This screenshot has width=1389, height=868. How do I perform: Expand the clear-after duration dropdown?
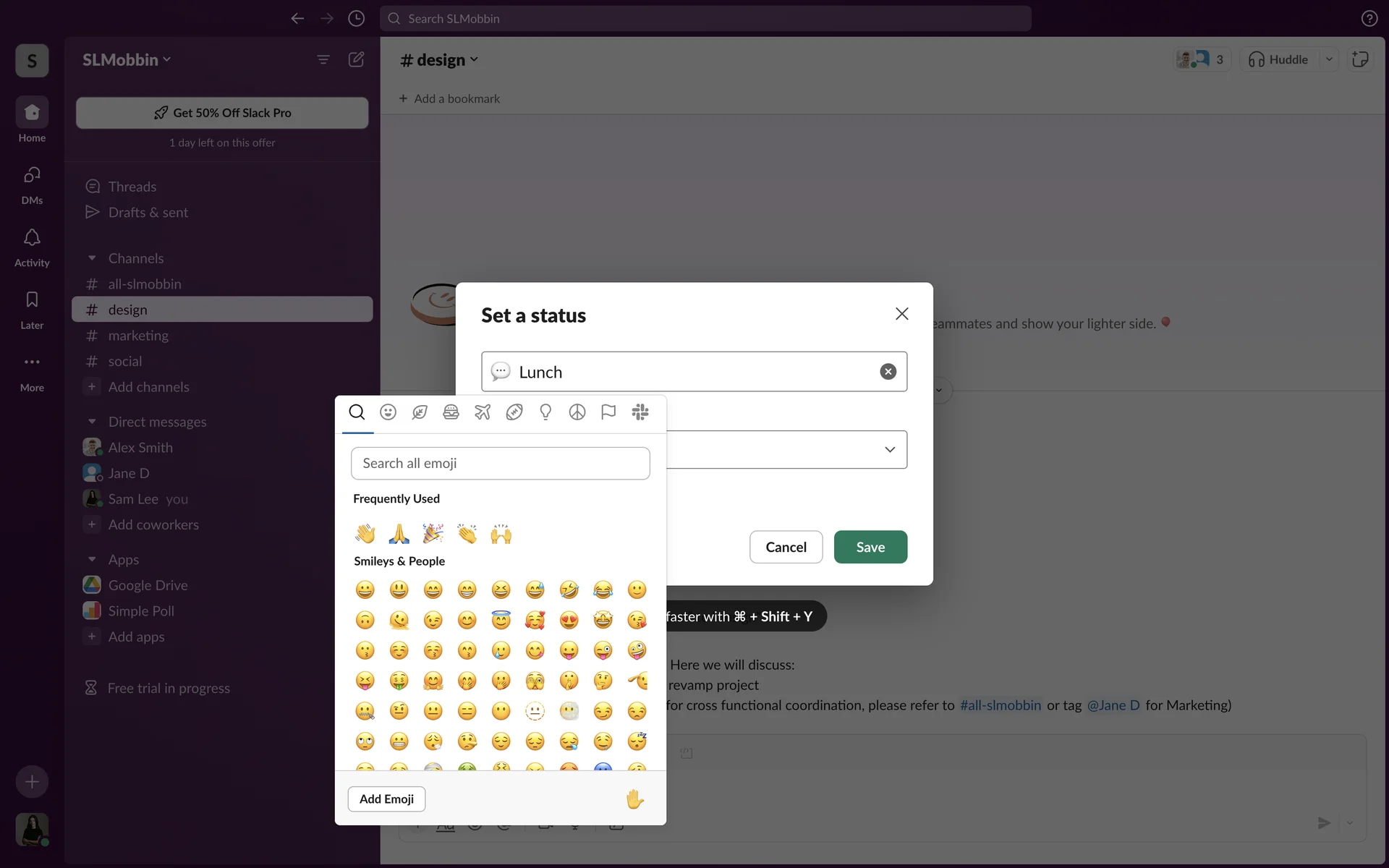point(889,450)
